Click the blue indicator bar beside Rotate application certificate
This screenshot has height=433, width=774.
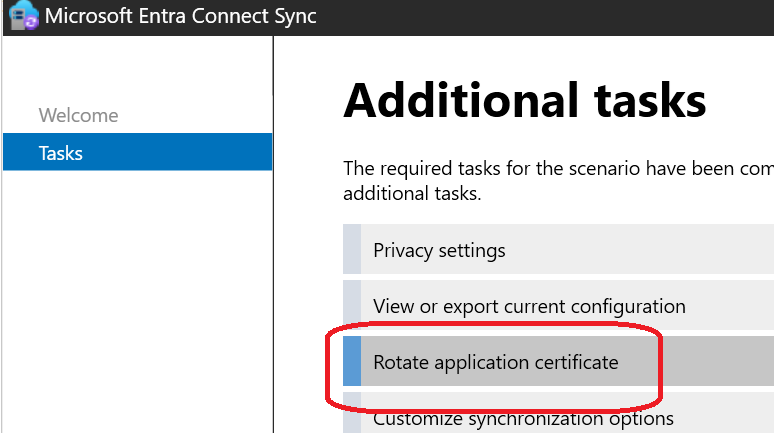click(x=352, y=361)
